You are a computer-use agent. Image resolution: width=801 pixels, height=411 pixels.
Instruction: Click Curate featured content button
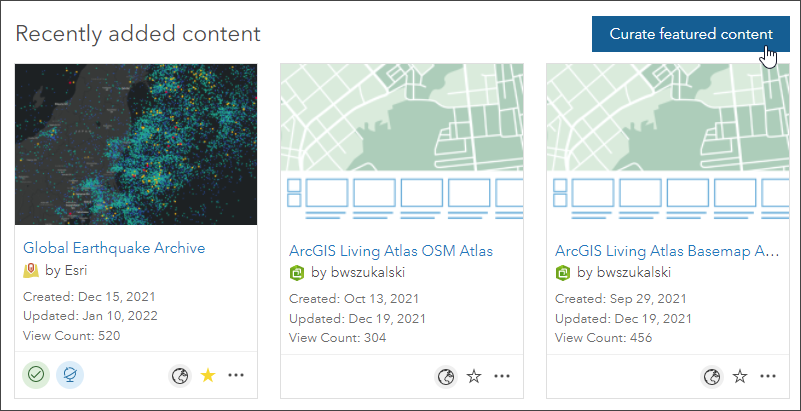click(x=691, y=34)
